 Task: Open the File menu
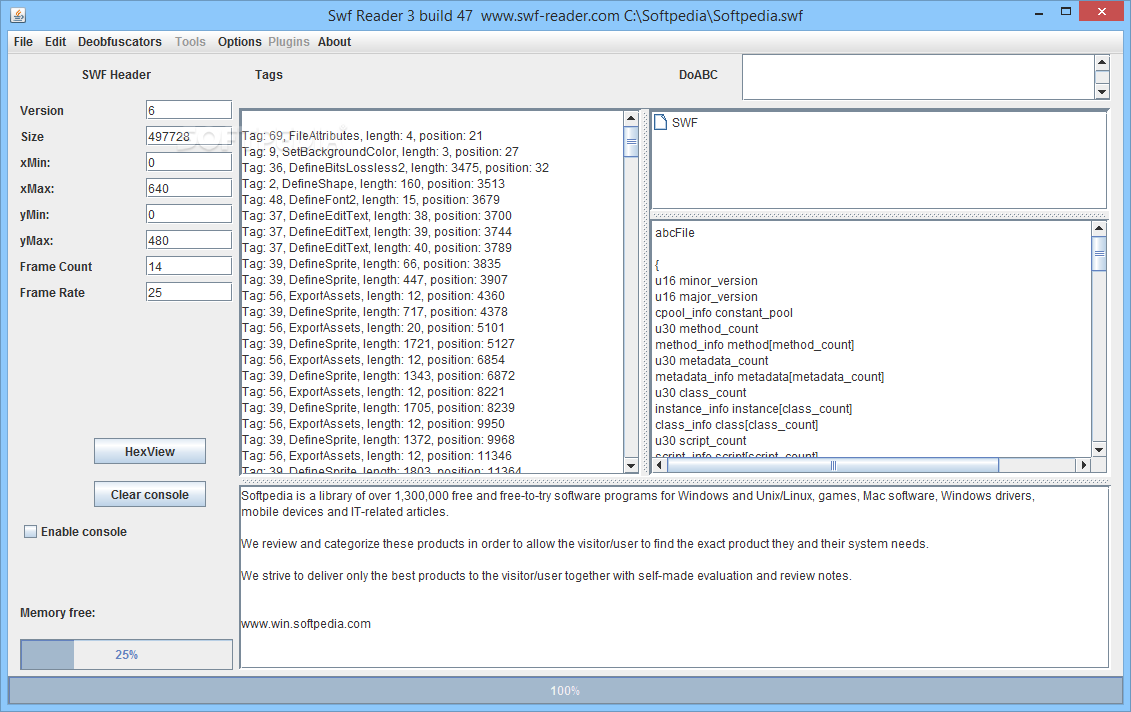23,42
